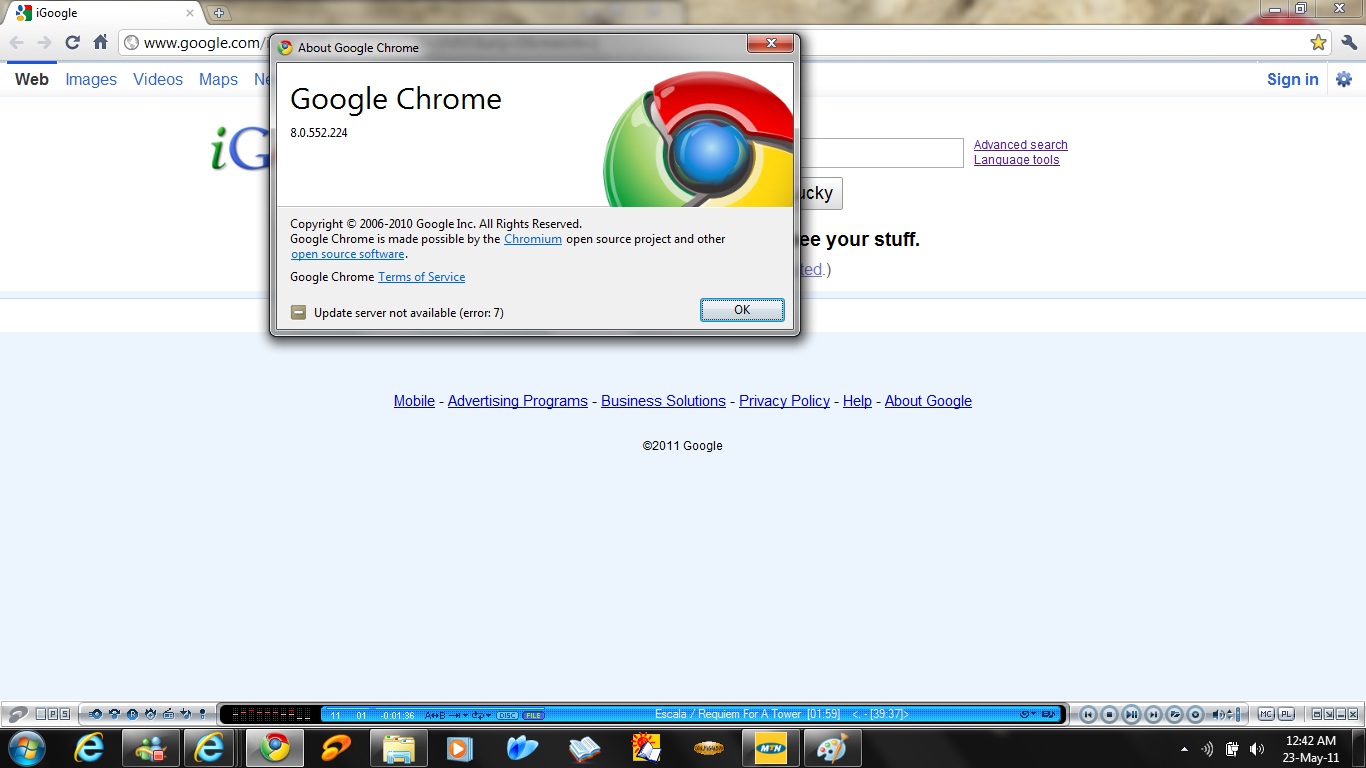Open the MTN app in the taskbar
The height and width of the screenshot is (768, 1366).
(769, 748)
